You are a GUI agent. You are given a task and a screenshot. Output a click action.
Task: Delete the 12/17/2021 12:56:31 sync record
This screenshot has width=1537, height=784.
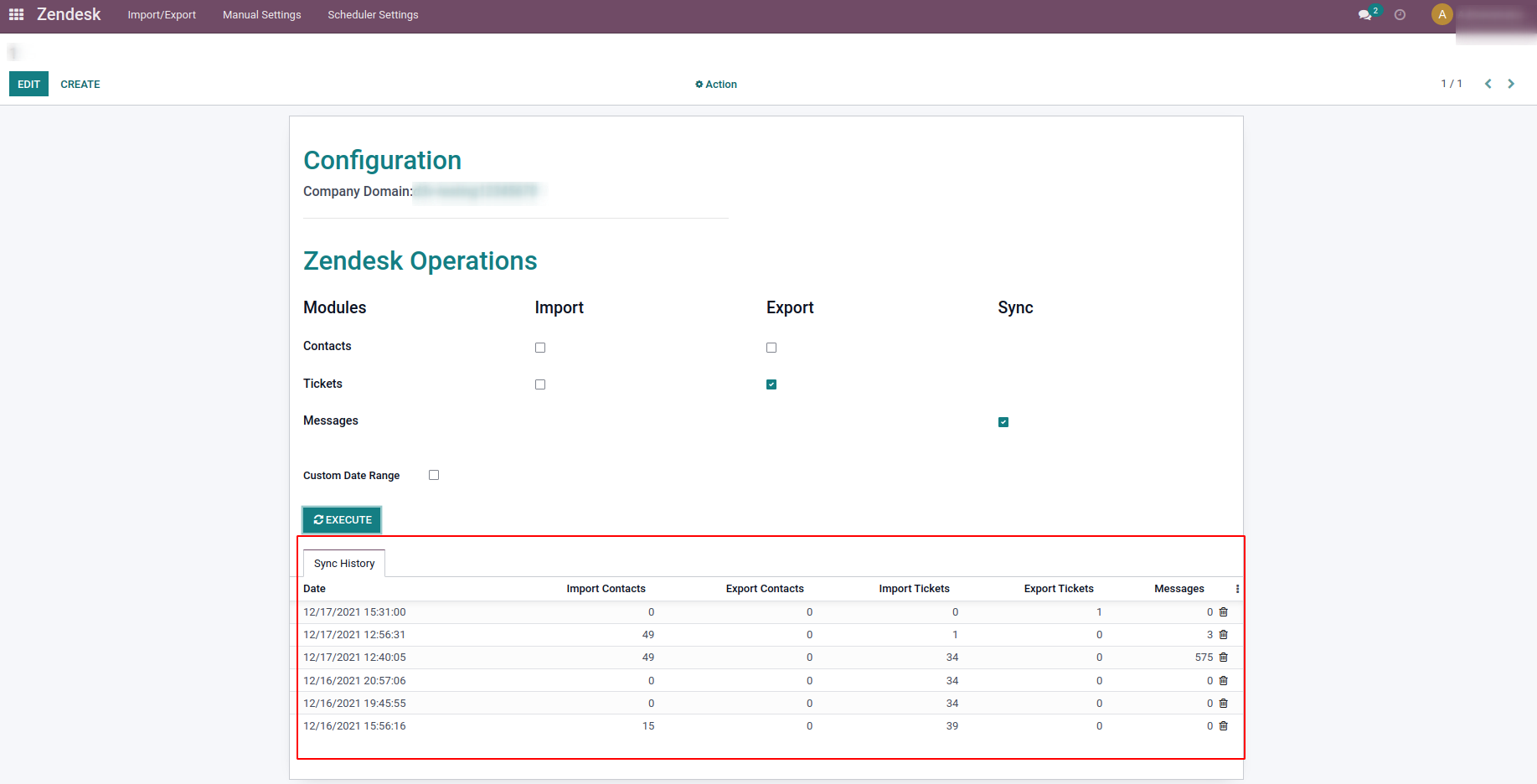tap(1223, 635)
